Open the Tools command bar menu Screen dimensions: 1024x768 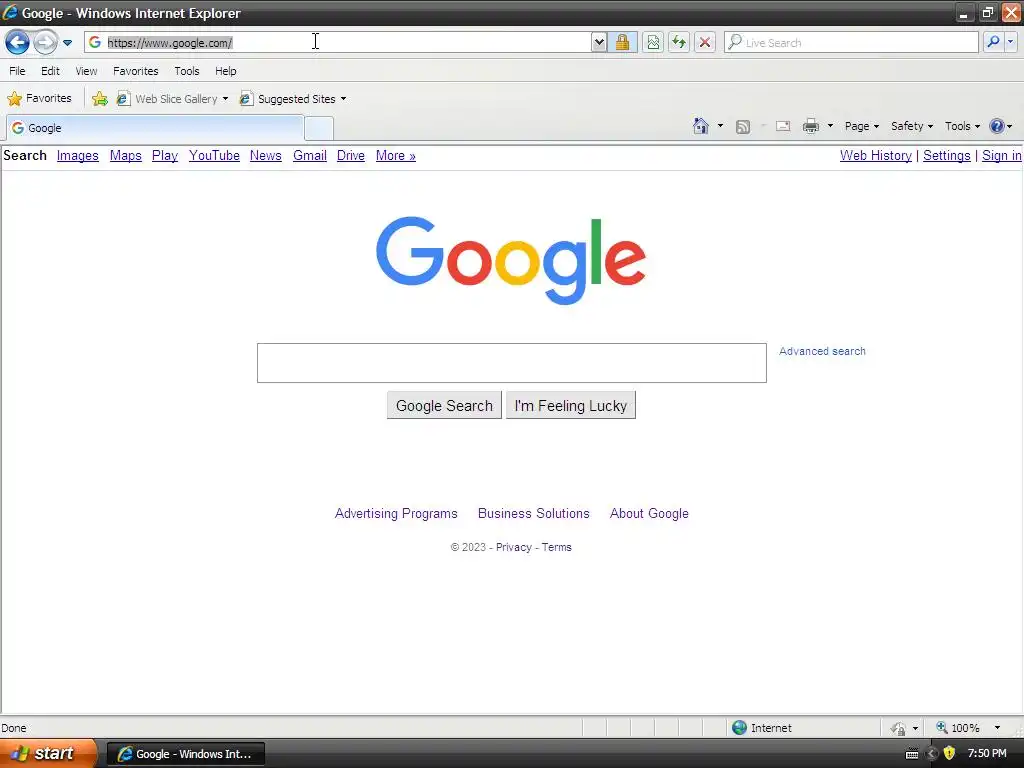point(962,126)
